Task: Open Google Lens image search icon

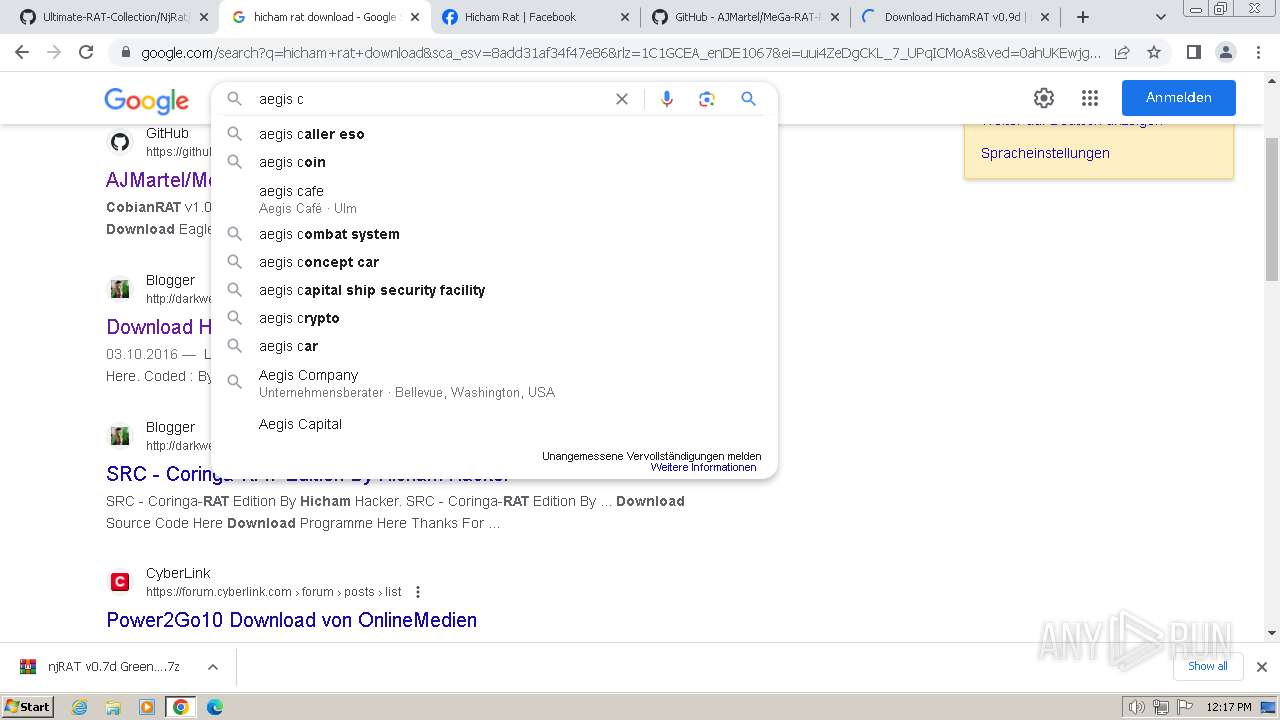Action: tap(707, 99)
